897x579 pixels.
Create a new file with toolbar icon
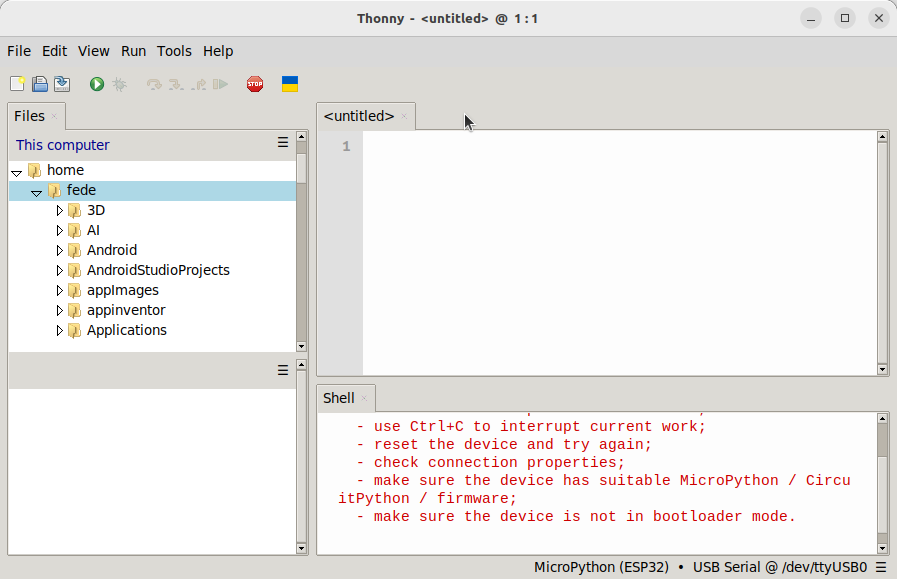point(17,84)
